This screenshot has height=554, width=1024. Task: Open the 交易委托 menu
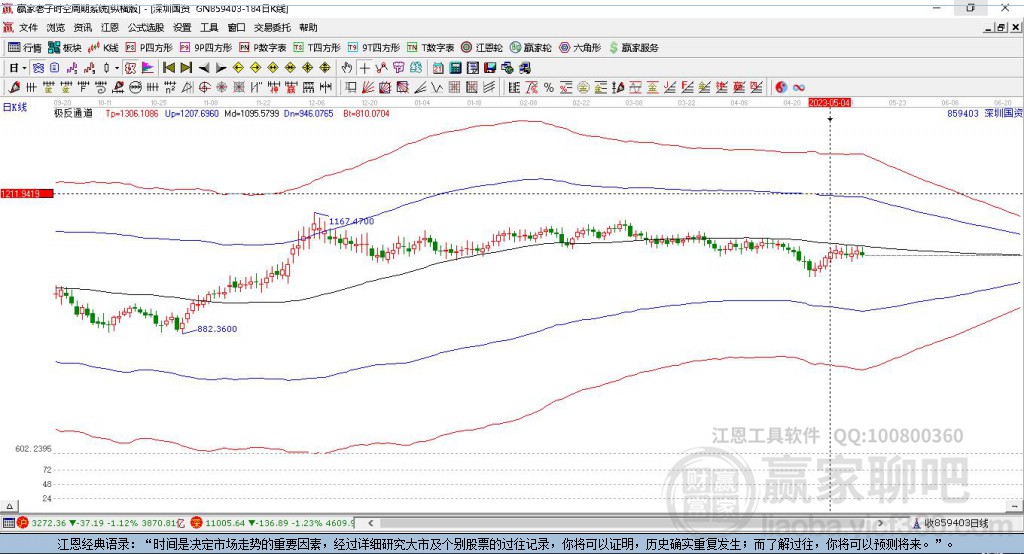click(x=272, y=27)
